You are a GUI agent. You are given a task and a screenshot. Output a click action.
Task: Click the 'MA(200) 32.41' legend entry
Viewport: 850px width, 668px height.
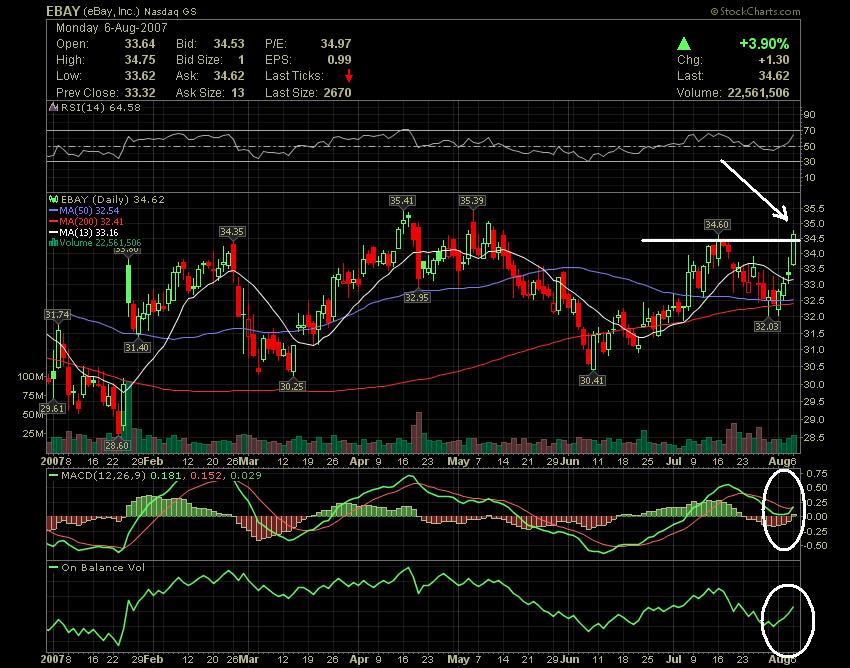[x=92, y=222]
